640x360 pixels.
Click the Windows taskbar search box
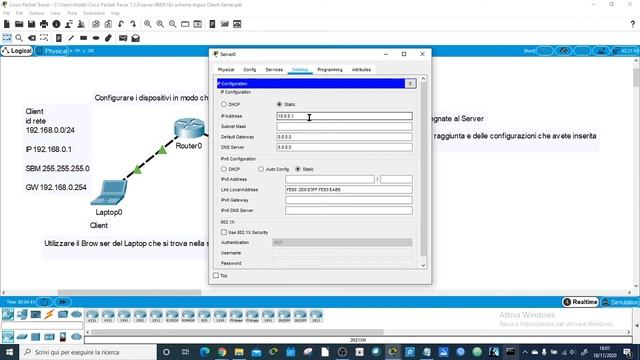[x=87, y=352]
